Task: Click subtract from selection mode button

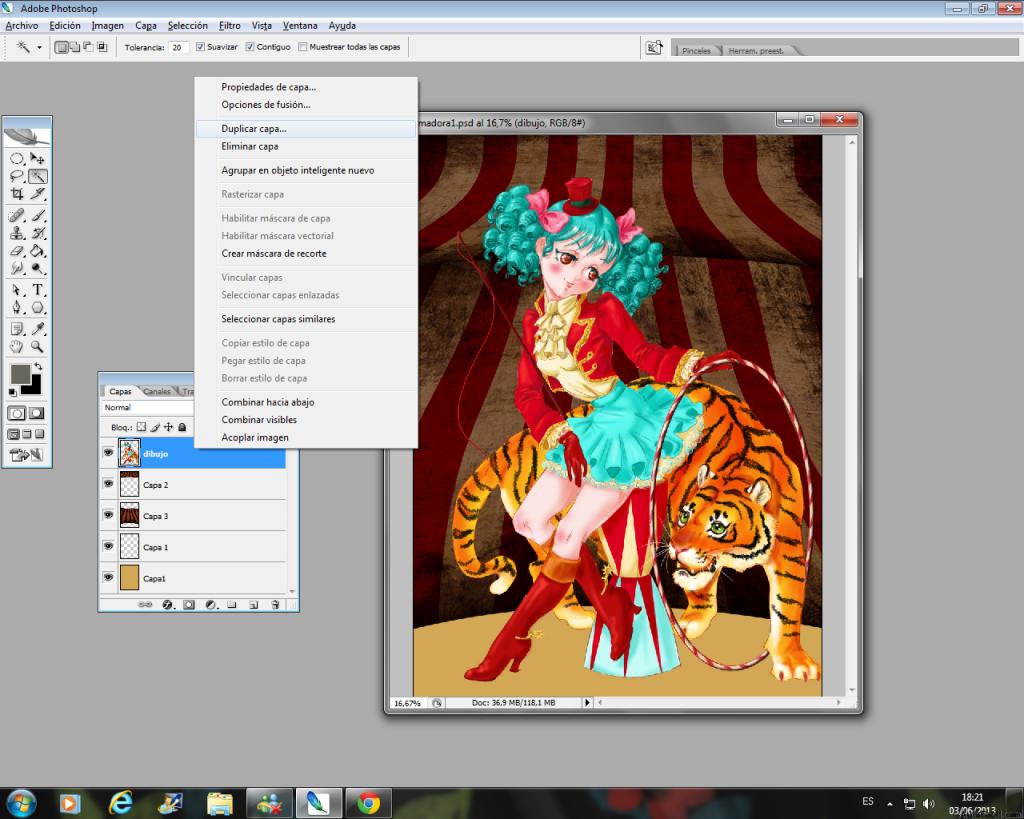Action: coord(88,47)
